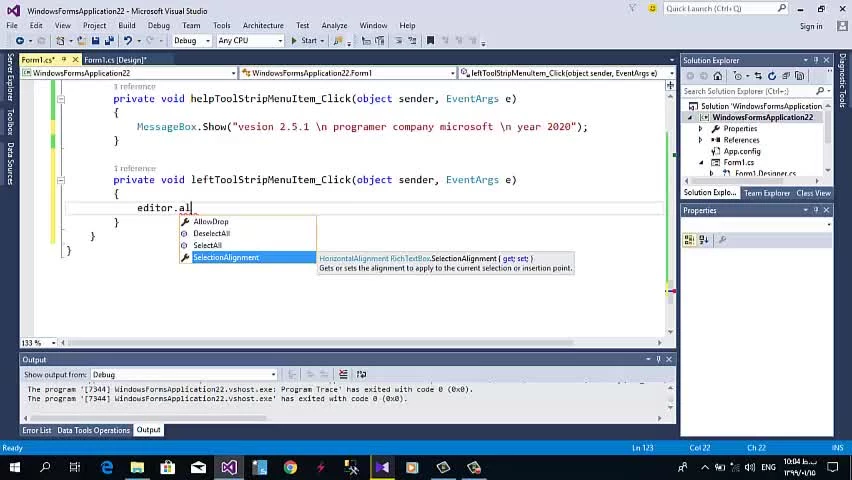Open the Start button dropdown arrow

[x=322, y=41]
